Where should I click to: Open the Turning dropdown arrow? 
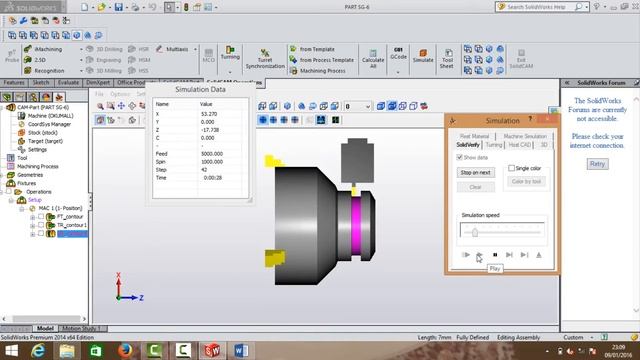point(230,72)
